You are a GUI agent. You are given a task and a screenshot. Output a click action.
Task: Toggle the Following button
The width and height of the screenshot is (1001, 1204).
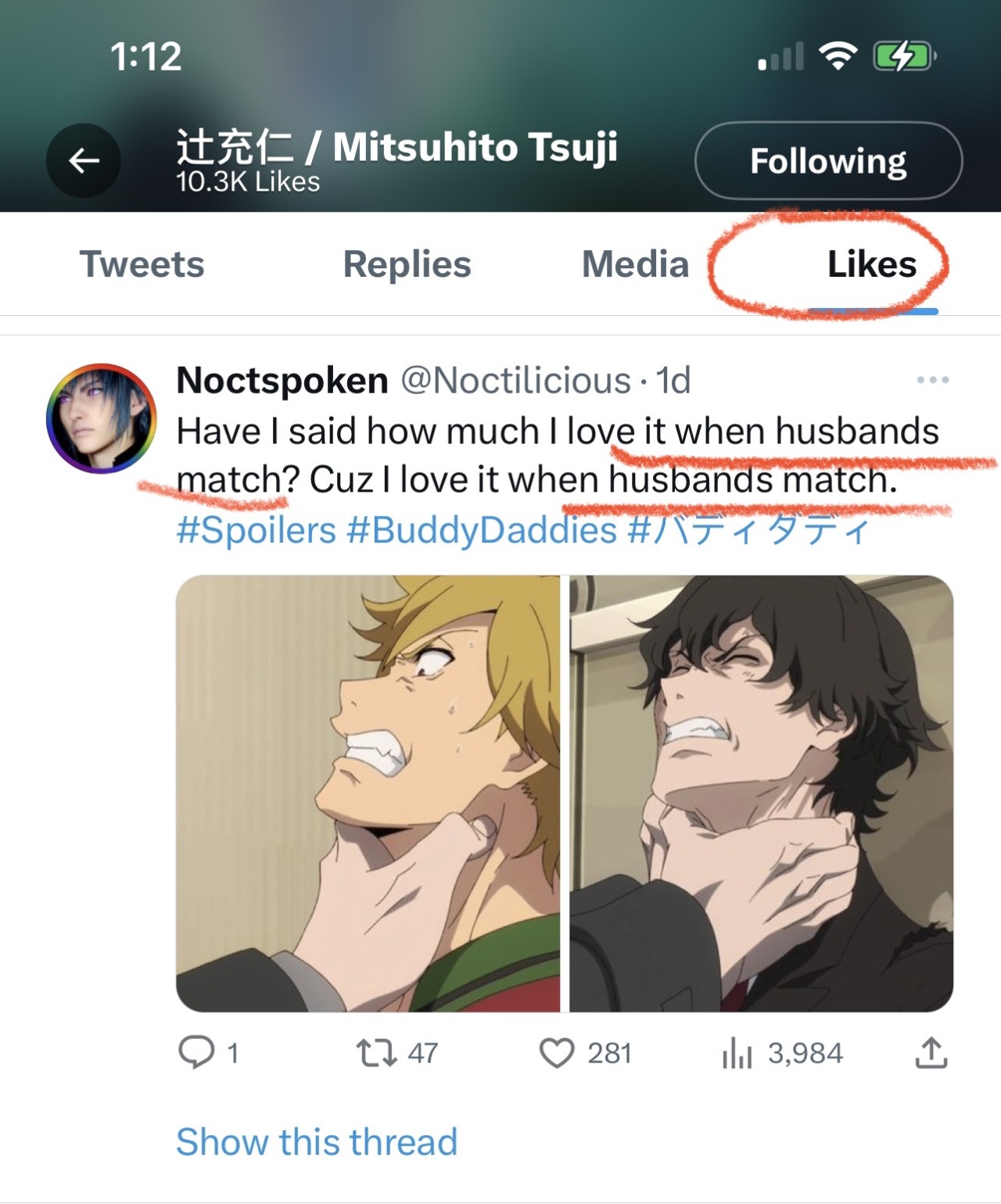pyautogui.click(x=828, y=161)
